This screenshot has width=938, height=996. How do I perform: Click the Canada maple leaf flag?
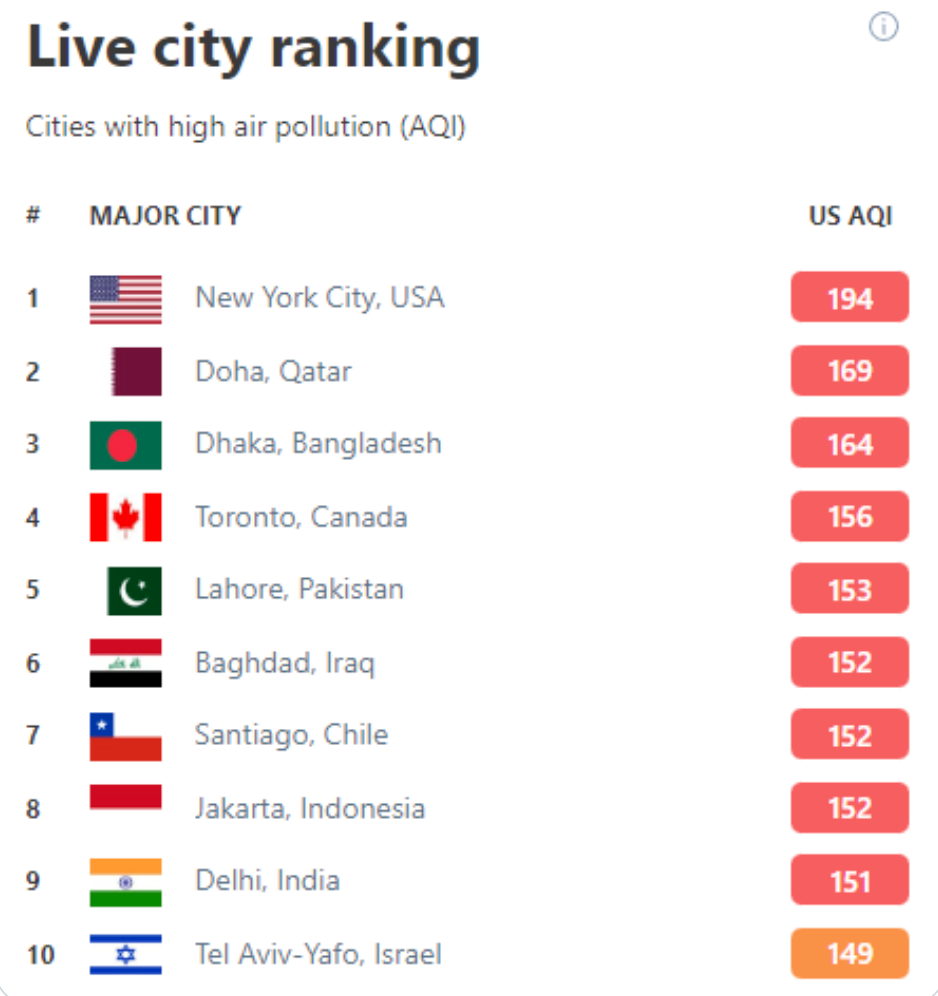tap(125, 517)
